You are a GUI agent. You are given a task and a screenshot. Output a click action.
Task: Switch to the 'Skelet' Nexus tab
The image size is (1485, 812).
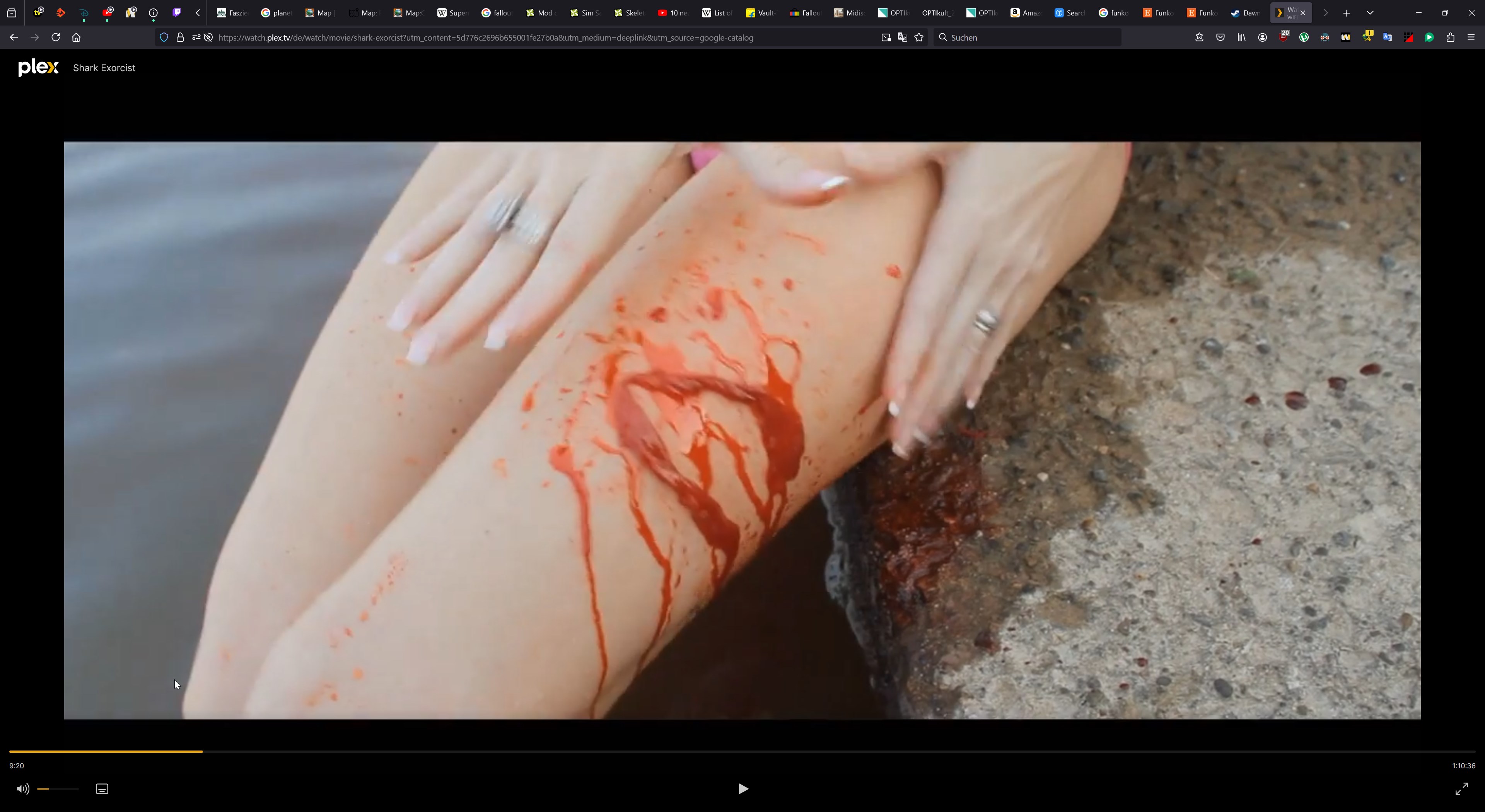pos(630,13)
